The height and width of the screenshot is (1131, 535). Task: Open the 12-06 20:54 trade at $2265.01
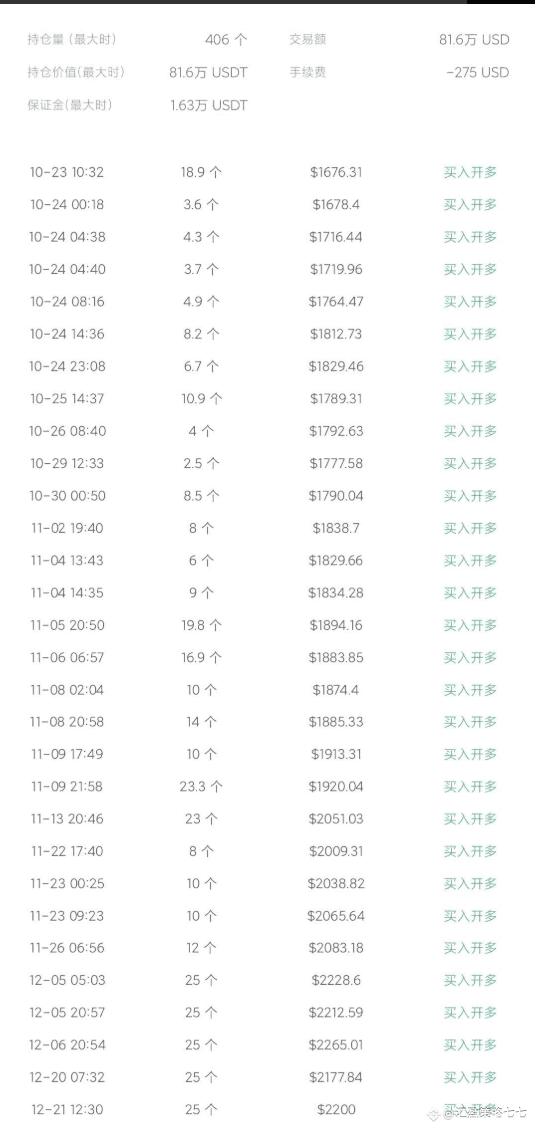pyautogui.click(x=268, y=1045)
